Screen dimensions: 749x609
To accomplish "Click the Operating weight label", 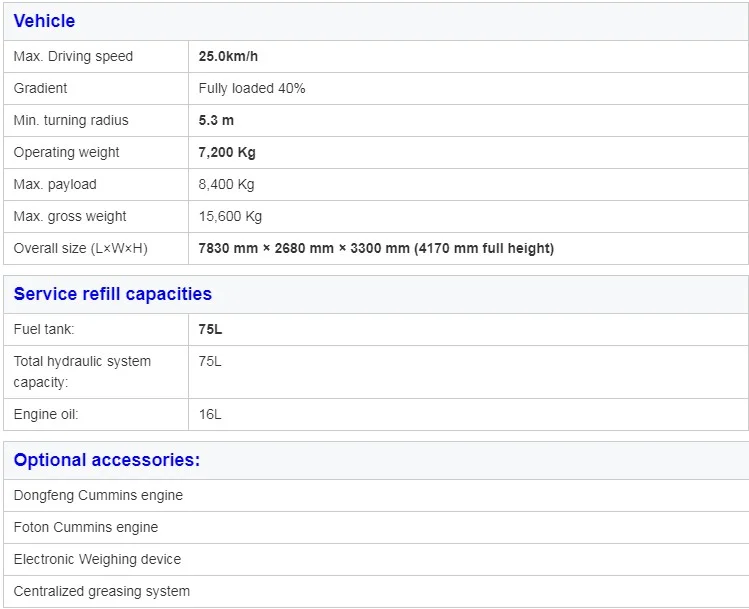I will (66, 153).
